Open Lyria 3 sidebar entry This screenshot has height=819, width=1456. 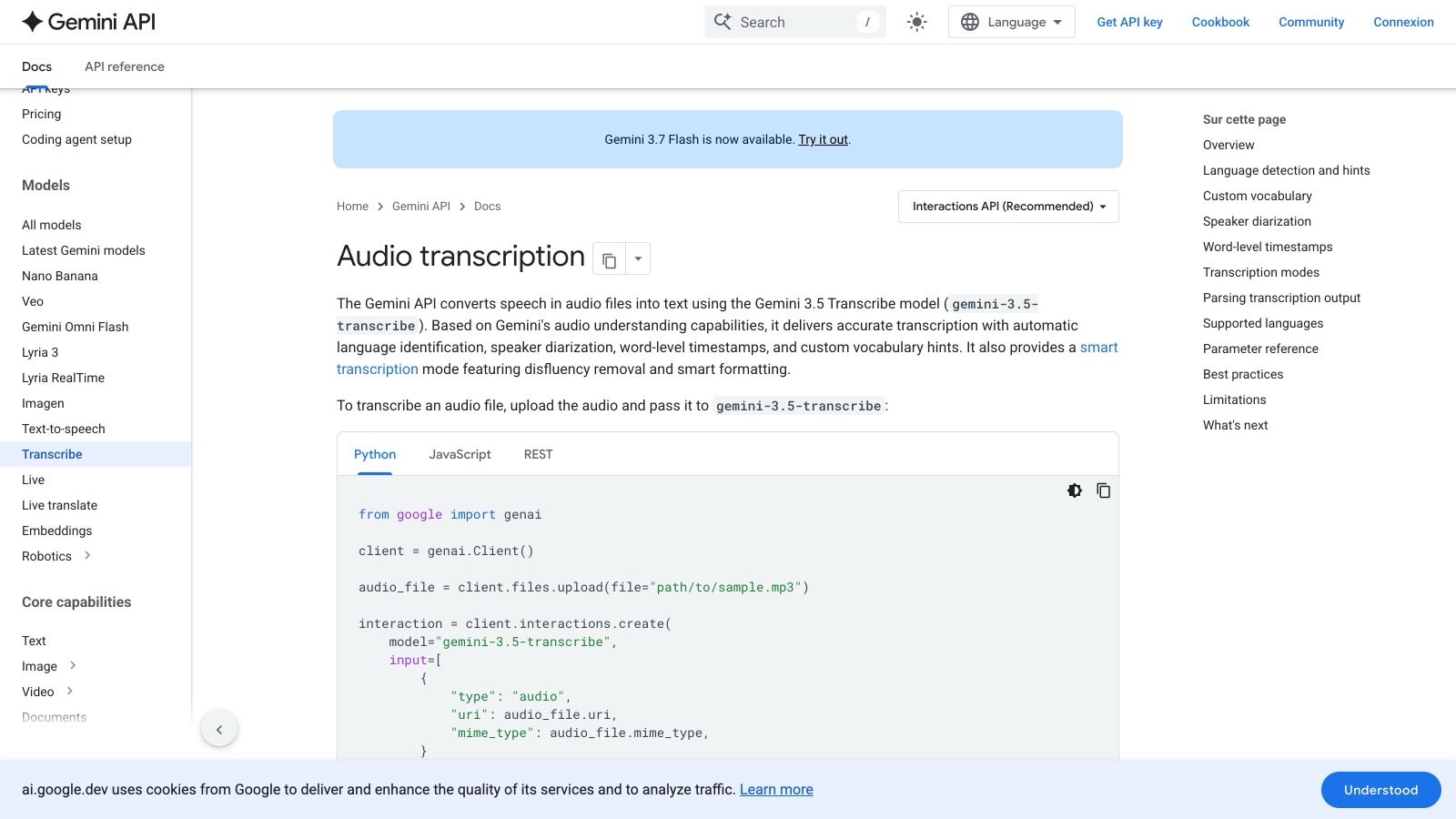point(40,352)
